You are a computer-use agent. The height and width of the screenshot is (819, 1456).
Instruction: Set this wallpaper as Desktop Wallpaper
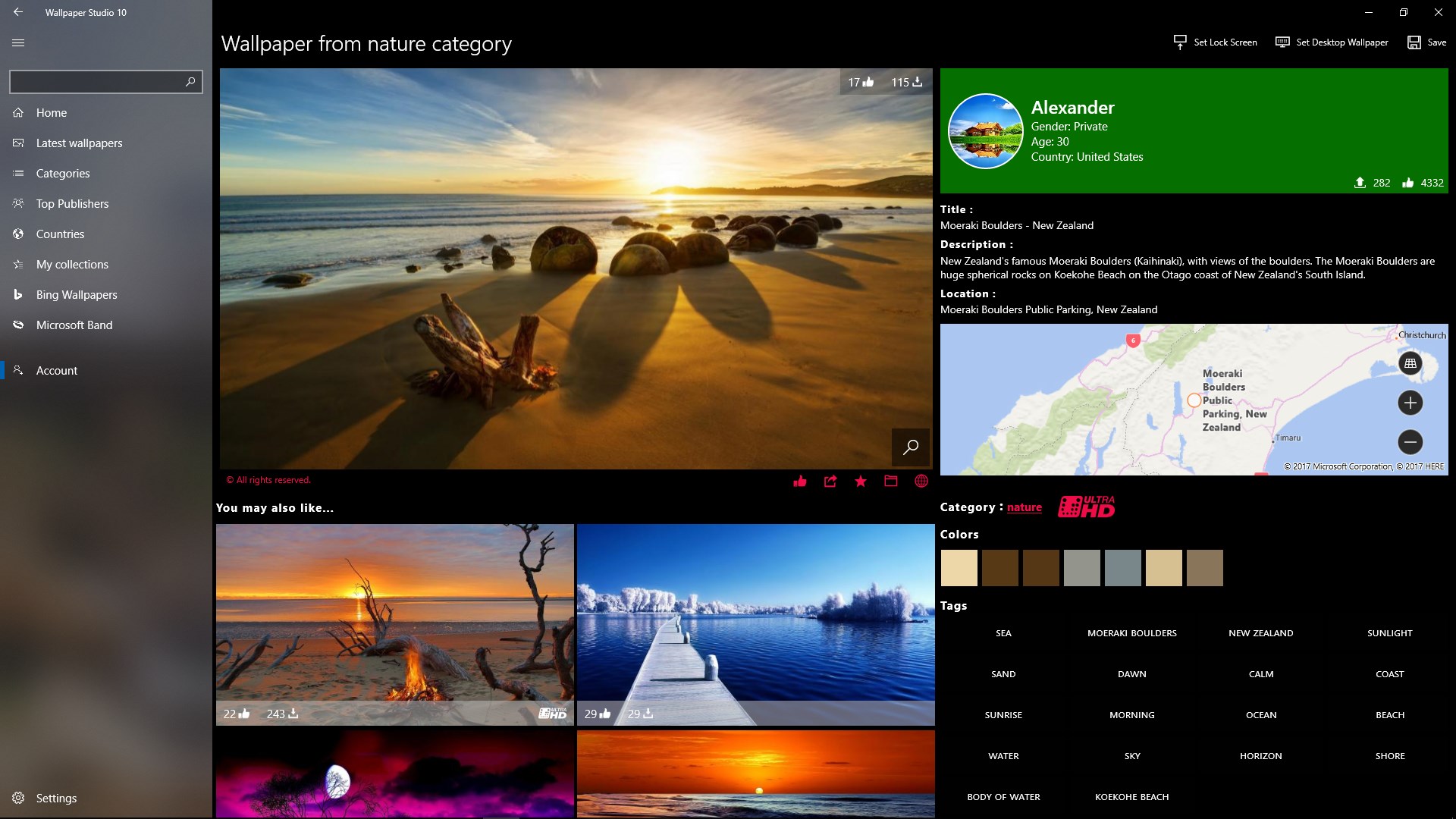click(1331, 42)
